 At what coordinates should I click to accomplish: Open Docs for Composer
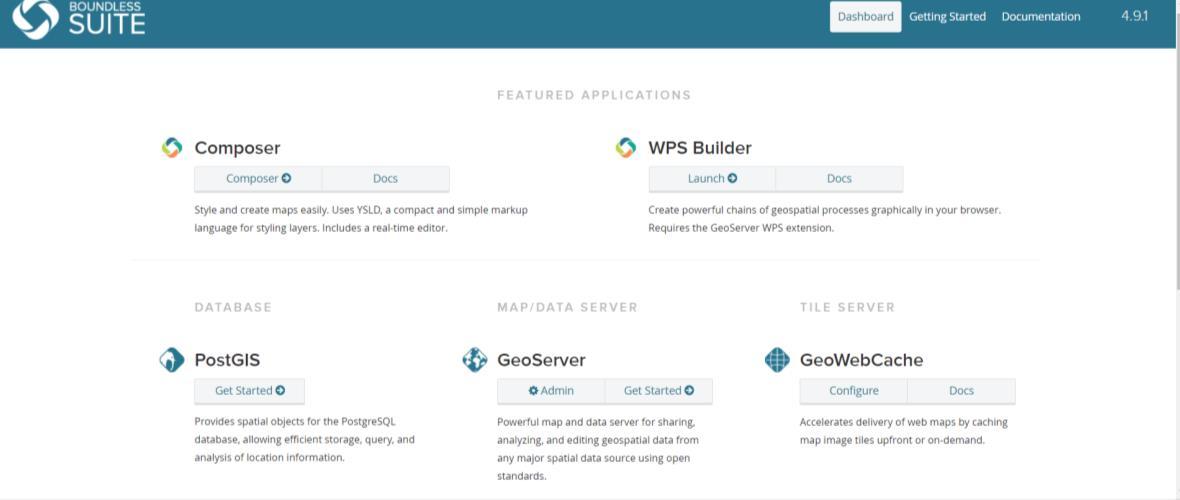tap(385, 178)
